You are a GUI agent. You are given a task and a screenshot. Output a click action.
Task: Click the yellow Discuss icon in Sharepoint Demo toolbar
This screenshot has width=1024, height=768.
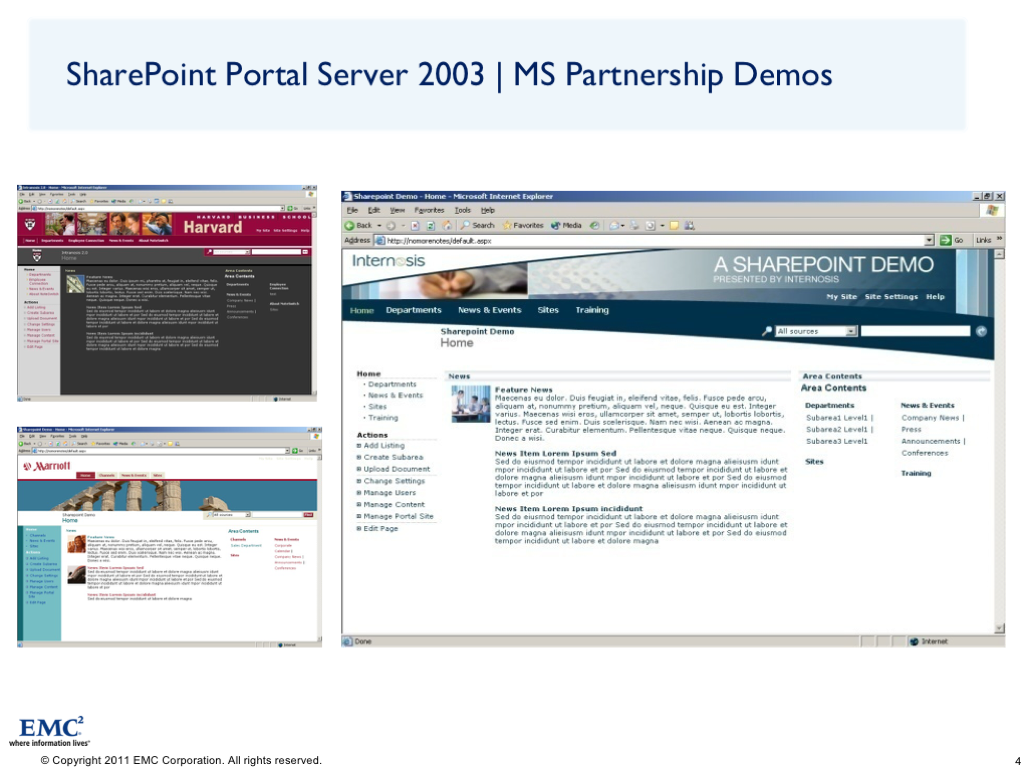[674, 226]
